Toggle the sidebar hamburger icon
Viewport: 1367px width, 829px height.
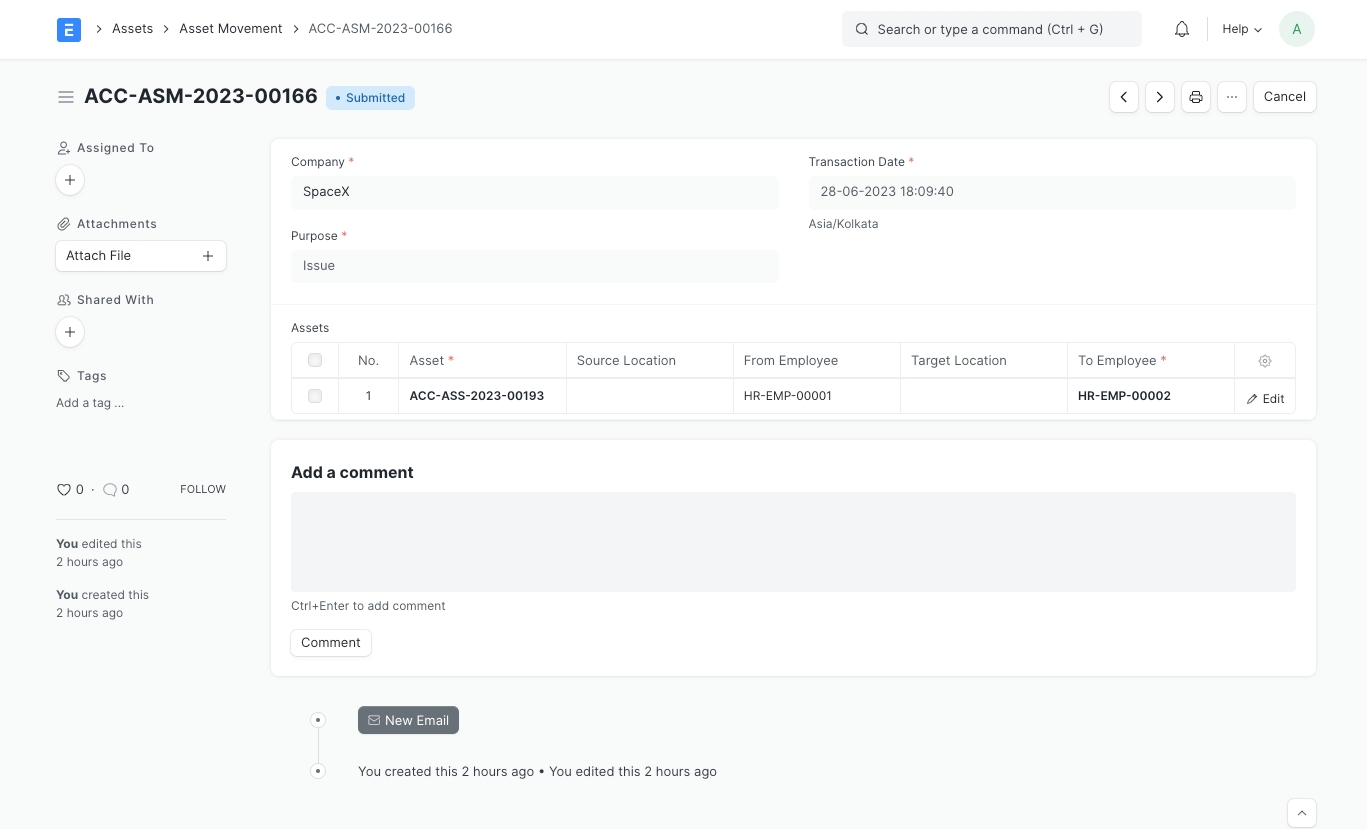click(66, 97)
